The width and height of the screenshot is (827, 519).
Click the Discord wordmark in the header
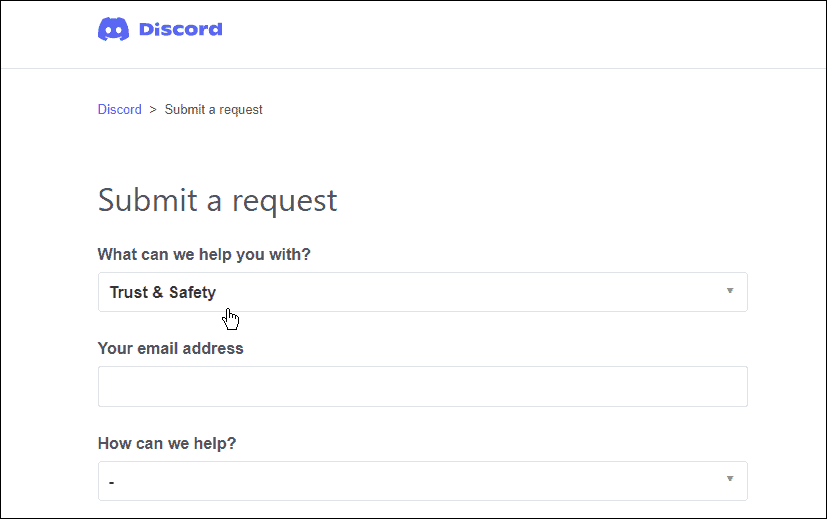coord(180,30)
